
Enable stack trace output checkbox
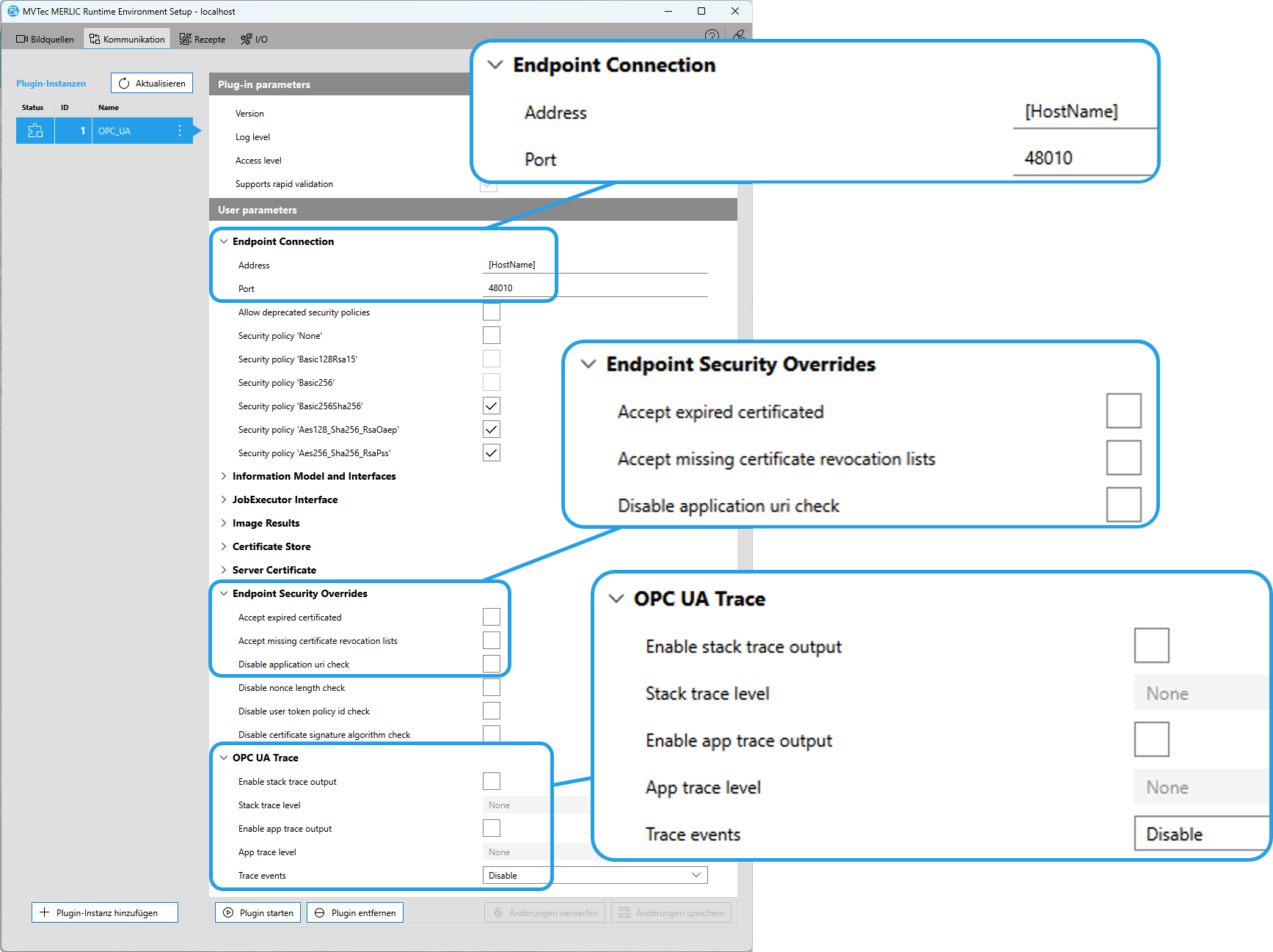coord(492,781)
